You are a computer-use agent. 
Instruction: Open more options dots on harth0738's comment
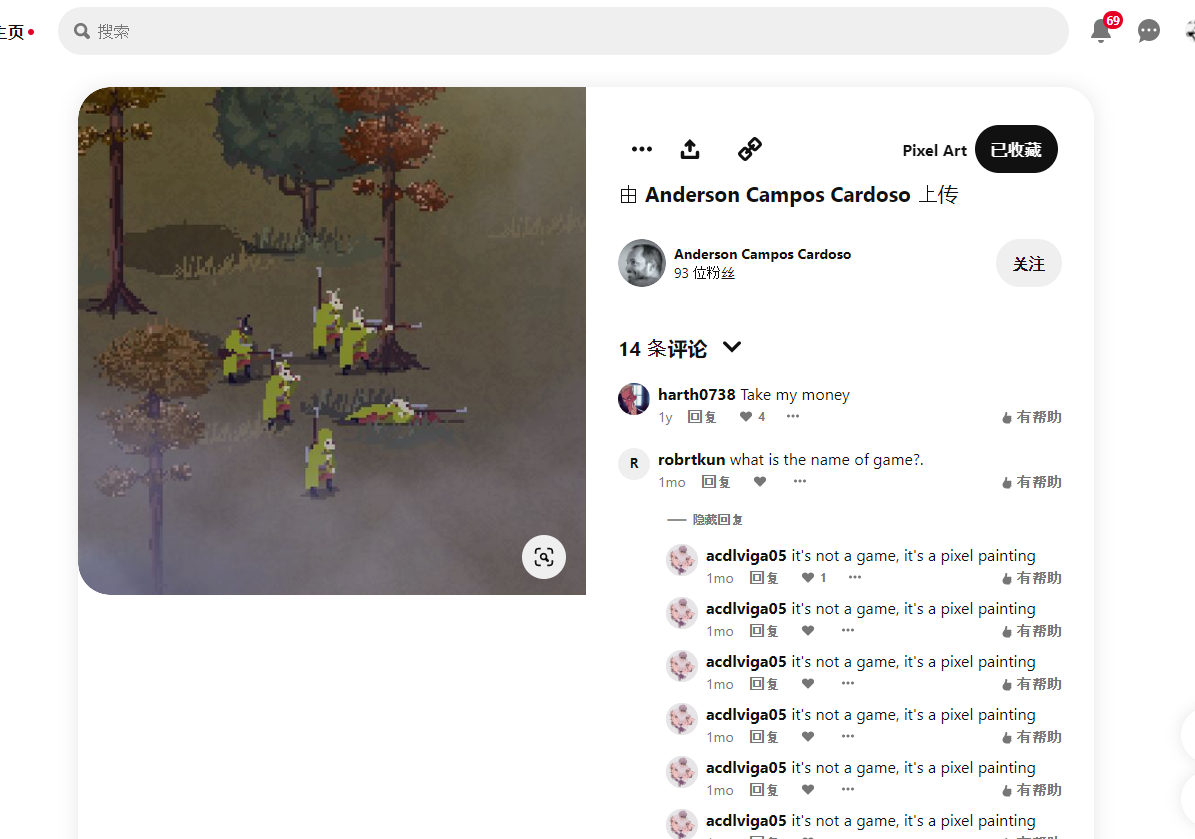(x=793, y=416)
